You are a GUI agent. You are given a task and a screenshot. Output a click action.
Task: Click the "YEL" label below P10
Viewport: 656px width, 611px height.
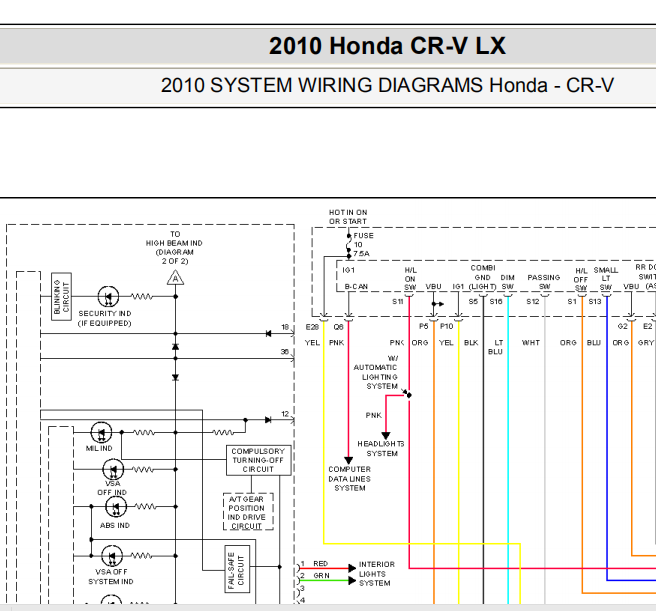(x=446, y=343)
